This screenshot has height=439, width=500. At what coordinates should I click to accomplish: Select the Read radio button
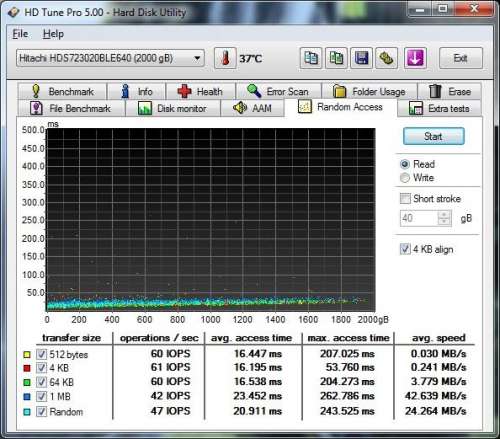point(405,164)
